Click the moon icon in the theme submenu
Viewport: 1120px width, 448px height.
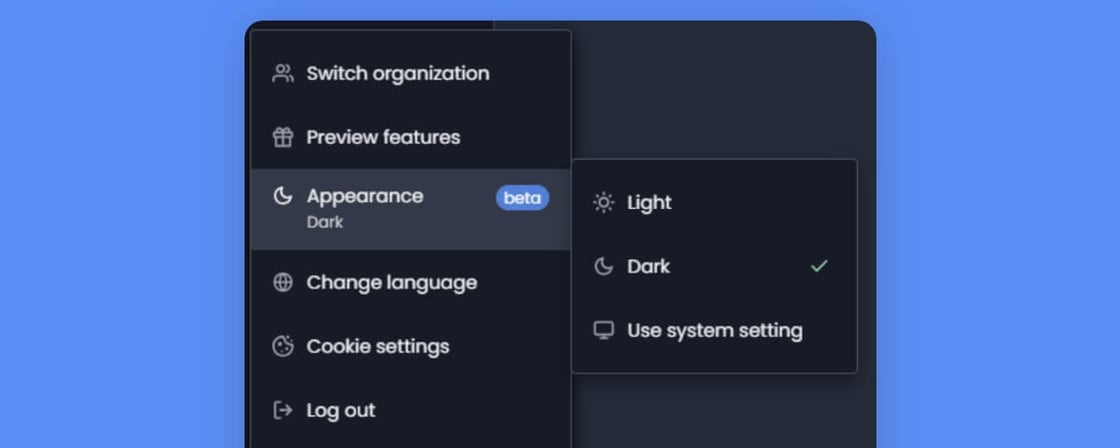coord(603,266)
